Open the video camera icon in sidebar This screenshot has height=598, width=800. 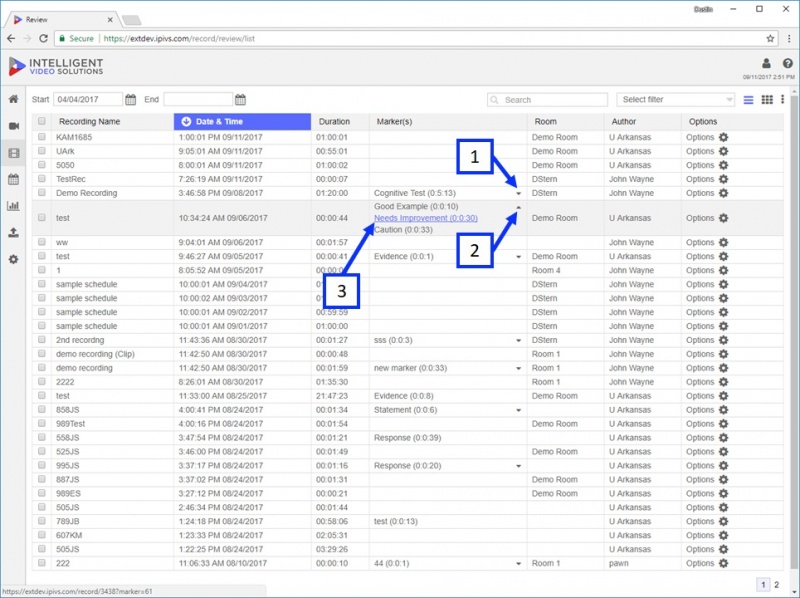(x=14, y=126)
